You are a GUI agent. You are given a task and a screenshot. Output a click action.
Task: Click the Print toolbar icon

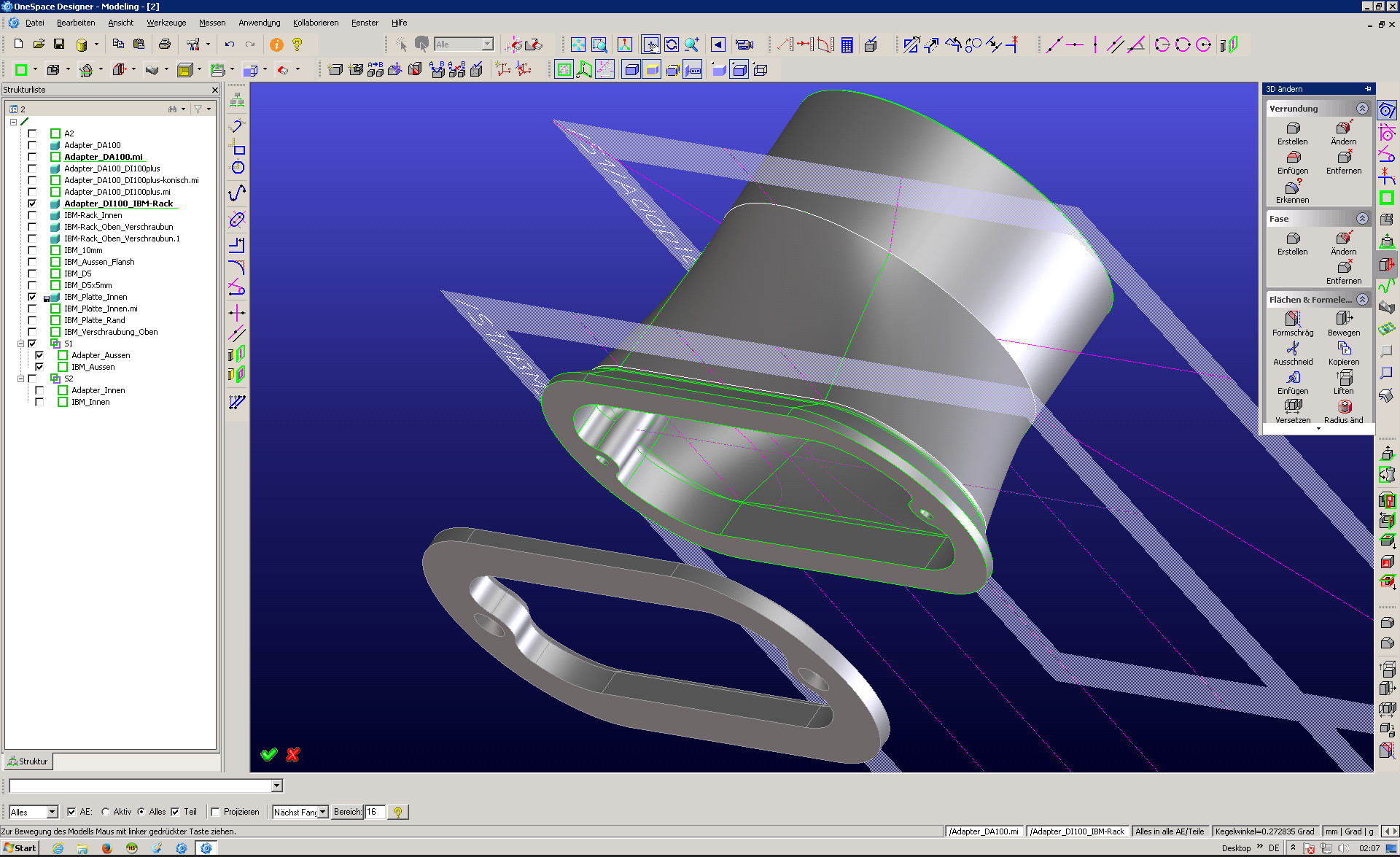(x=165, y=44)
